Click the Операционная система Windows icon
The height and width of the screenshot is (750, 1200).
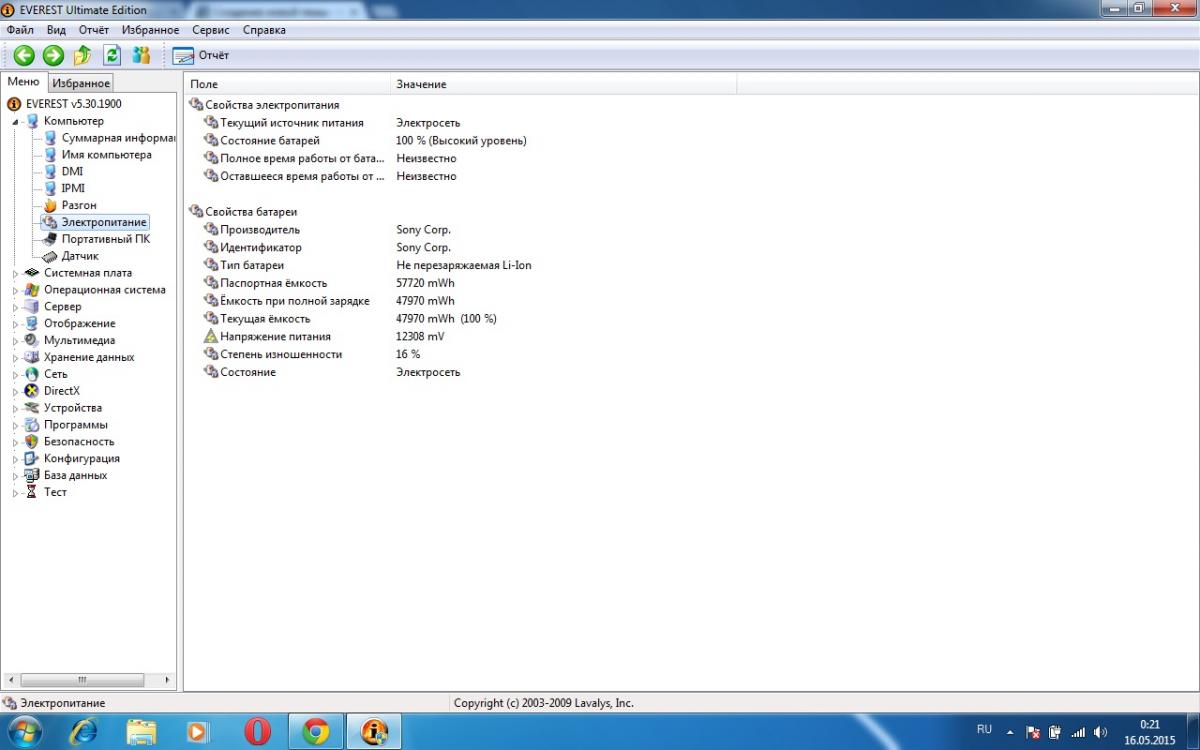point(32,290)
